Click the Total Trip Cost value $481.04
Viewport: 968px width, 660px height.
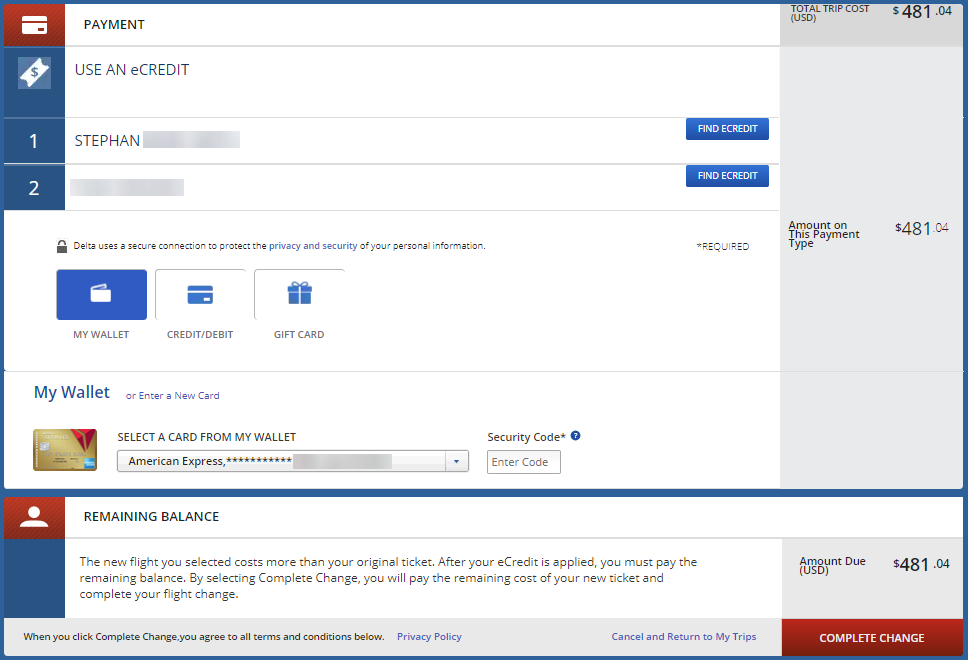pos(922,12)
